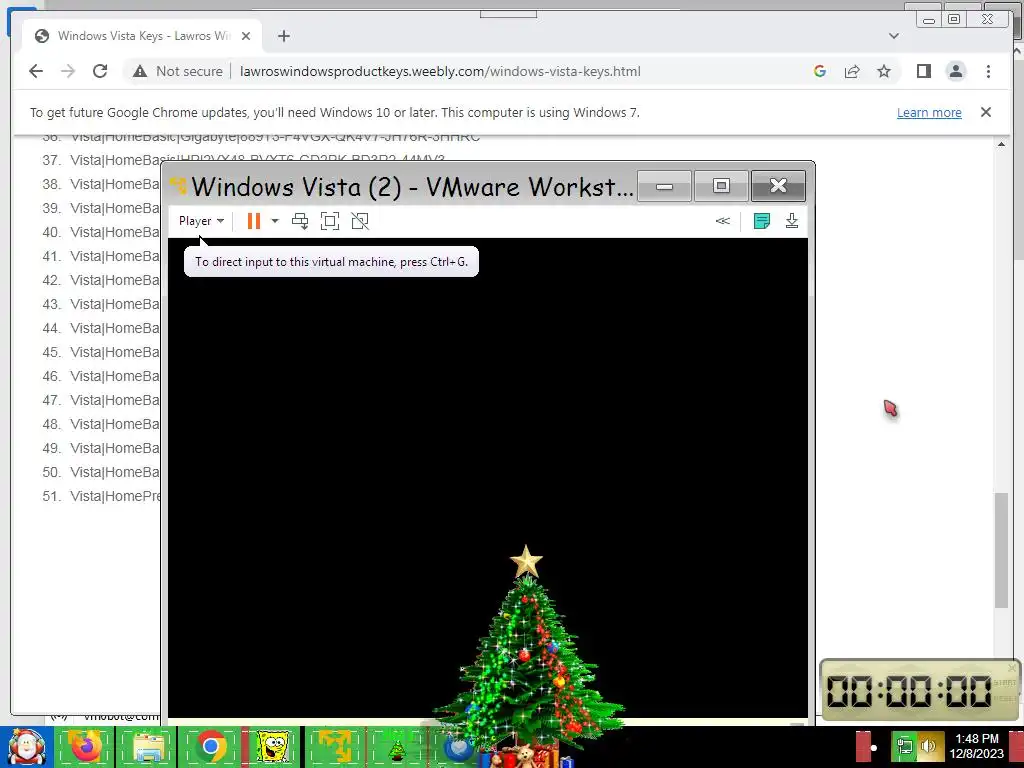Launch Firefox from the taskbar
The height and width of the screenshot is (768, 1024).
click(x=86, y=746)
